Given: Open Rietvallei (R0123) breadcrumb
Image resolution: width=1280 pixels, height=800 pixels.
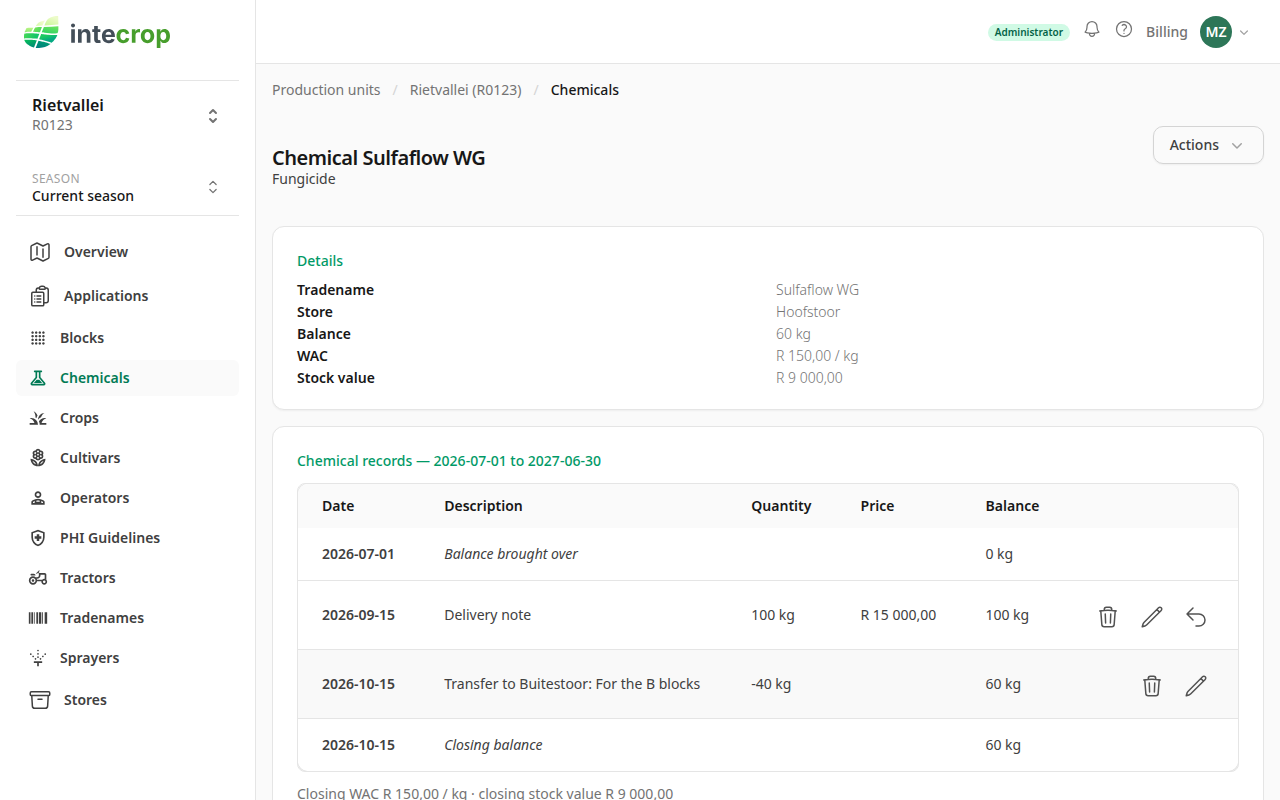Looking at the screenshot, I should click(x=466, y=90).
